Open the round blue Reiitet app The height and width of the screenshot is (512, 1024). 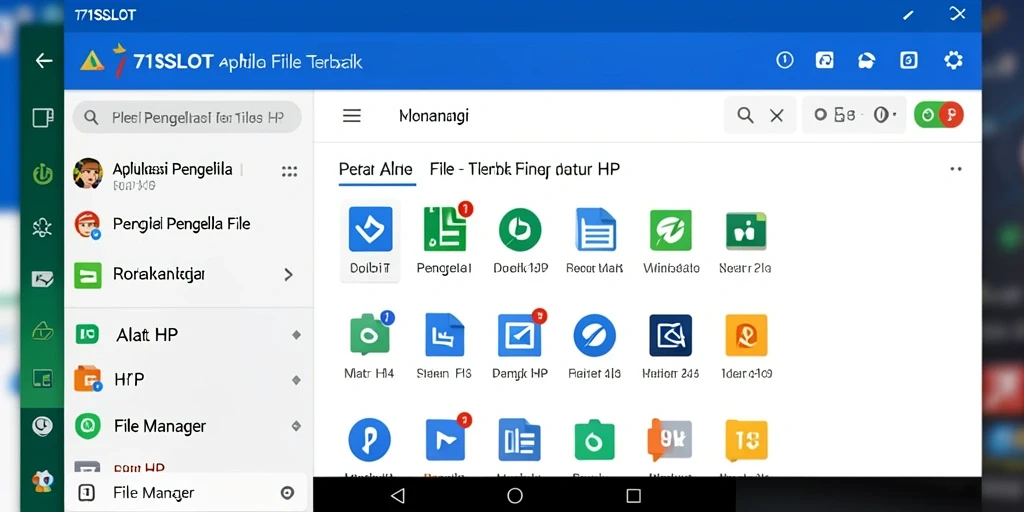point(594,335)
